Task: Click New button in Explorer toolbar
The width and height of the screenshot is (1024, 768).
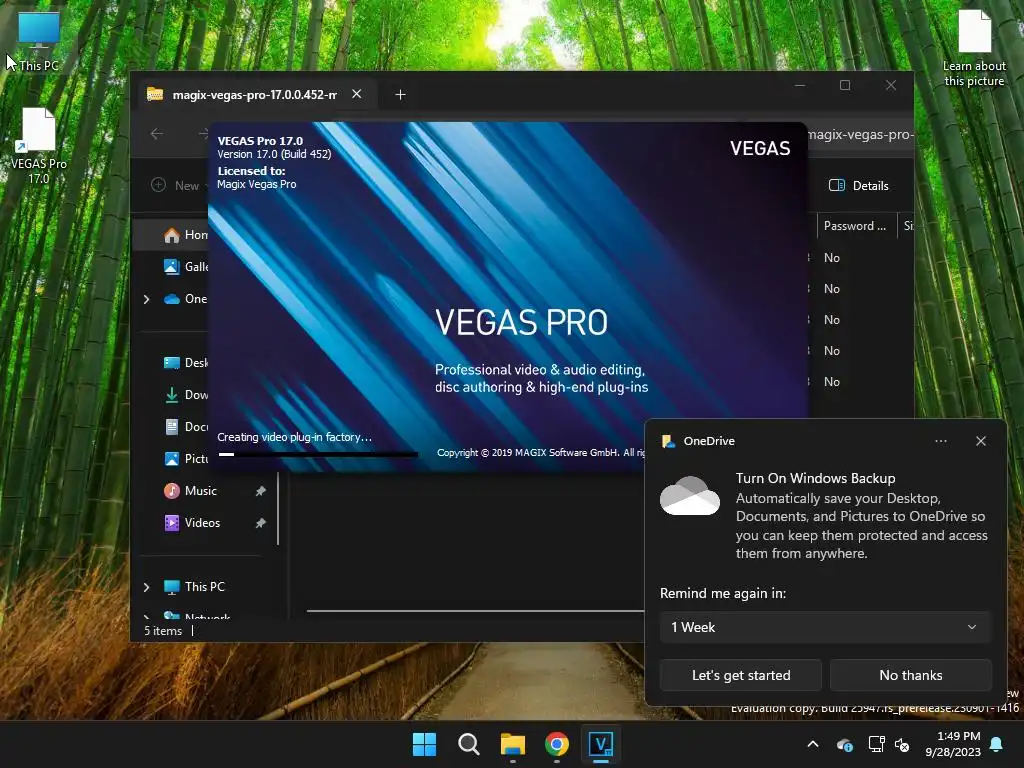Action: coord(175,185)
